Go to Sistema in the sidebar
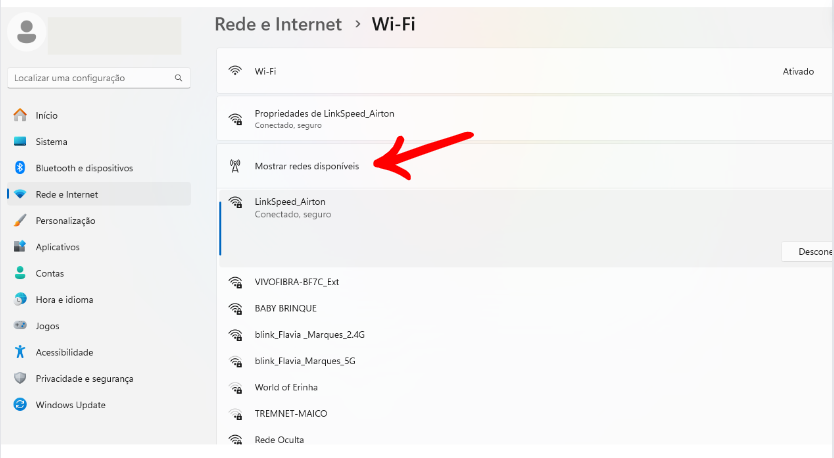The image size is (834, 458). click(x=52, y=142)
